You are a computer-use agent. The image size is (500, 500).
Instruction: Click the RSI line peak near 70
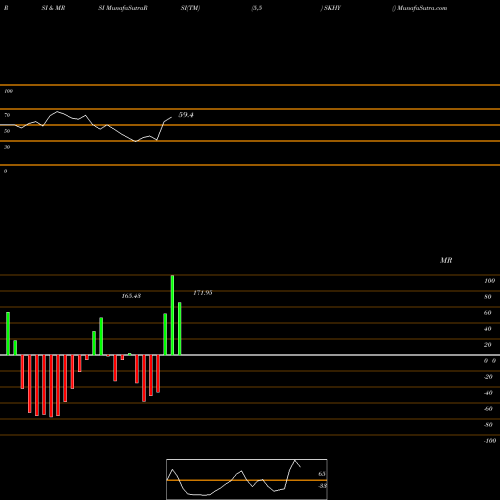coord(57,112)
